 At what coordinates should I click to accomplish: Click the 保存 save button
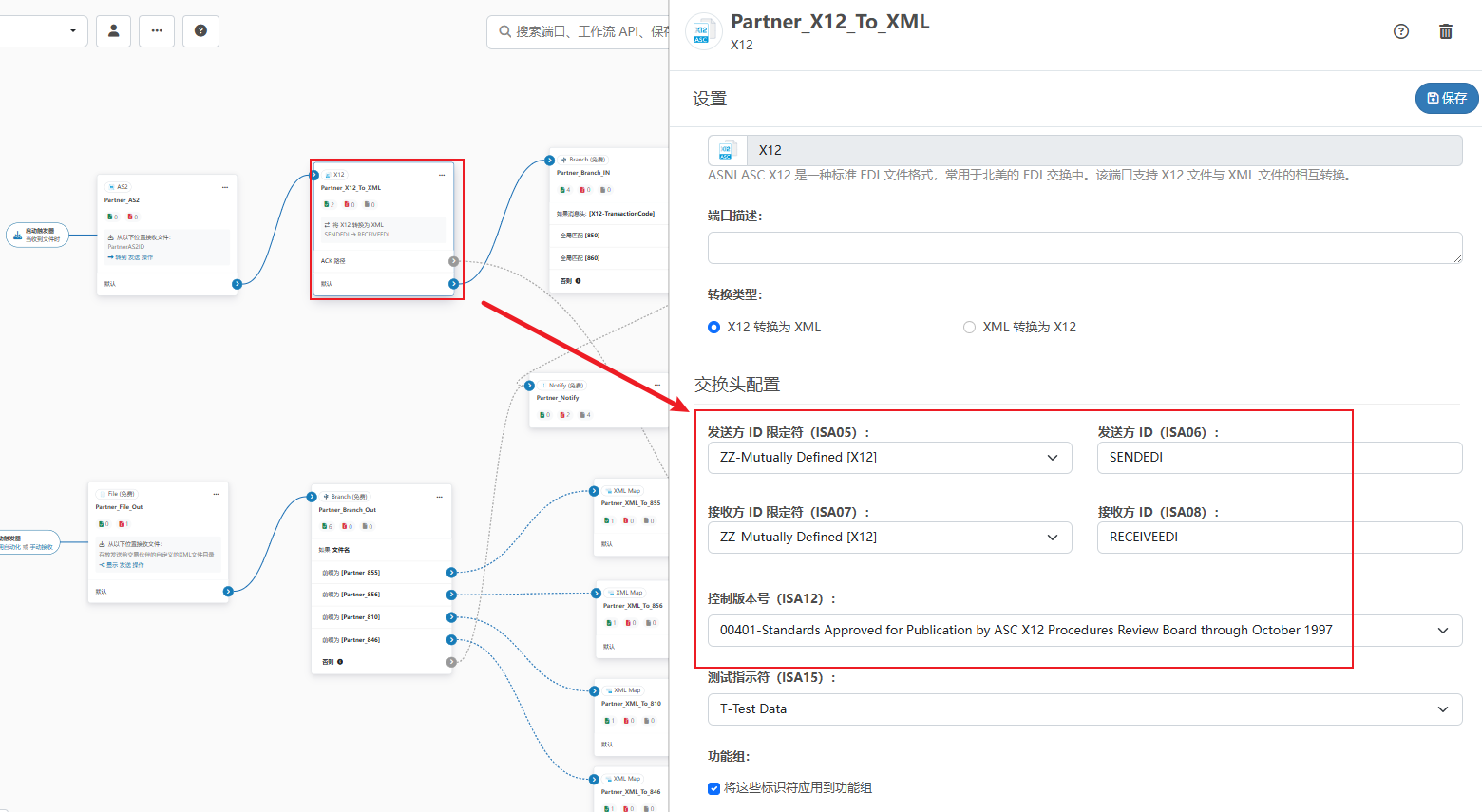pyautogui.click(x=1447, y=98)
